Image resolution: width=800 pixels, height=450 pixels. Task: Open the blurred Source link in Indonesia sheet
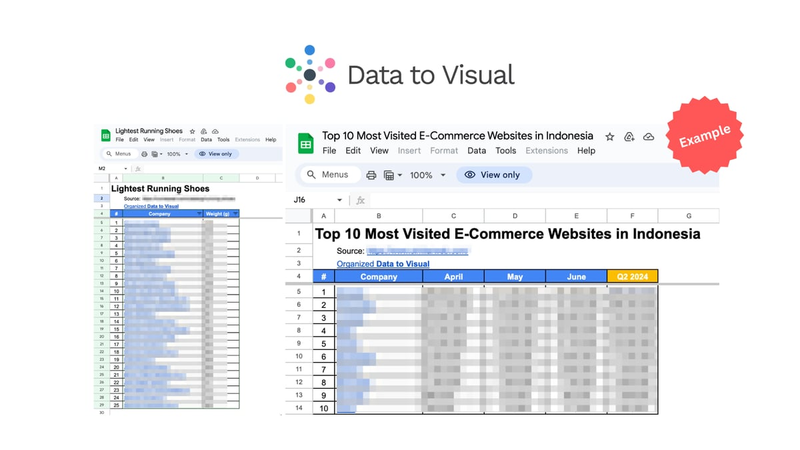[417, 251]
